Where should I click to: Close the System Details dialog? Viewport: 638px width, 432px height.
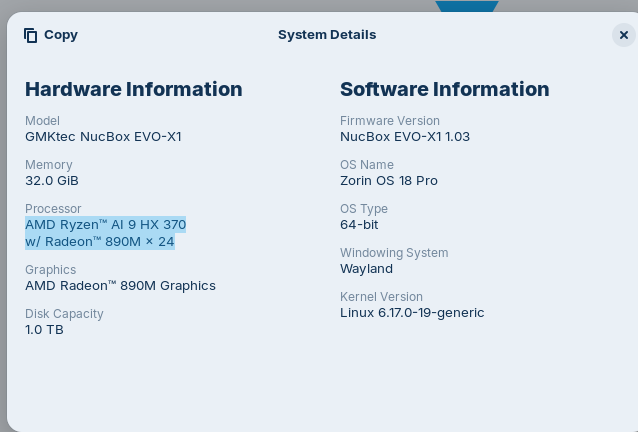coord(623,35)
